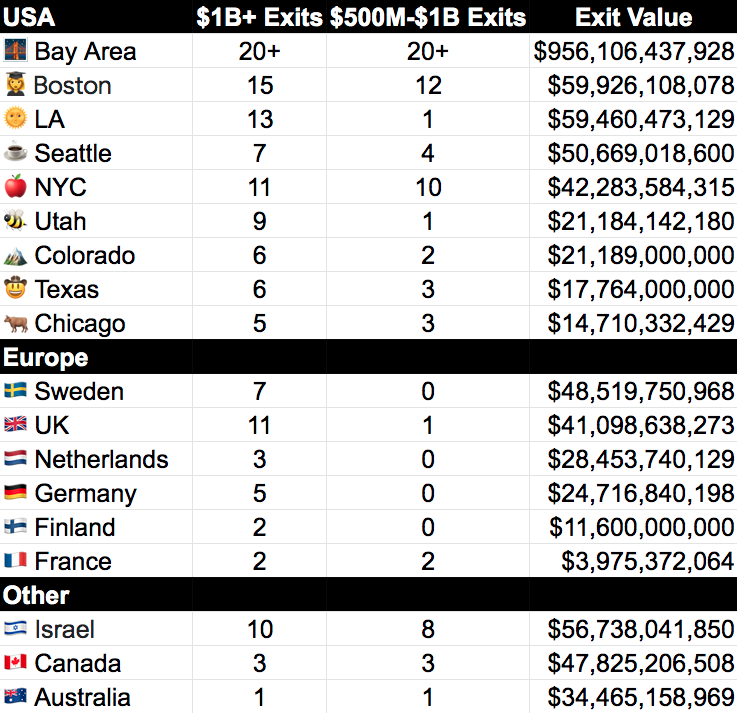The height and width of the screenshot is (713, 737).
Task: Click the Europe section header row
Action: [368, 357]
